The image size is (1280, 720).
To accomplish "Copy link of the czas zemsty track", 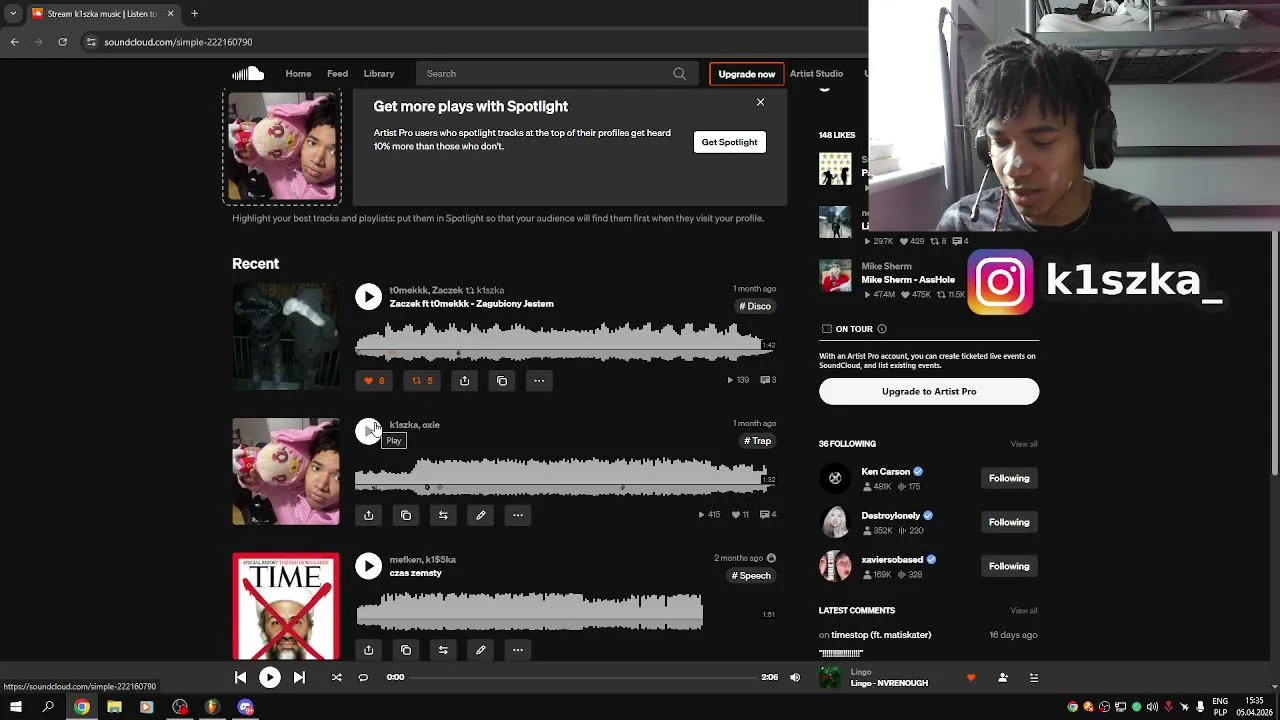I will [406, 650].
